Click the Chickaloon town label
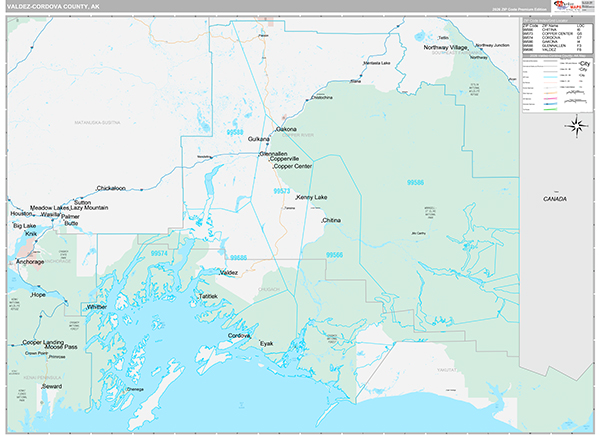This screenshot has width=600, height=435. pos(111,188)
